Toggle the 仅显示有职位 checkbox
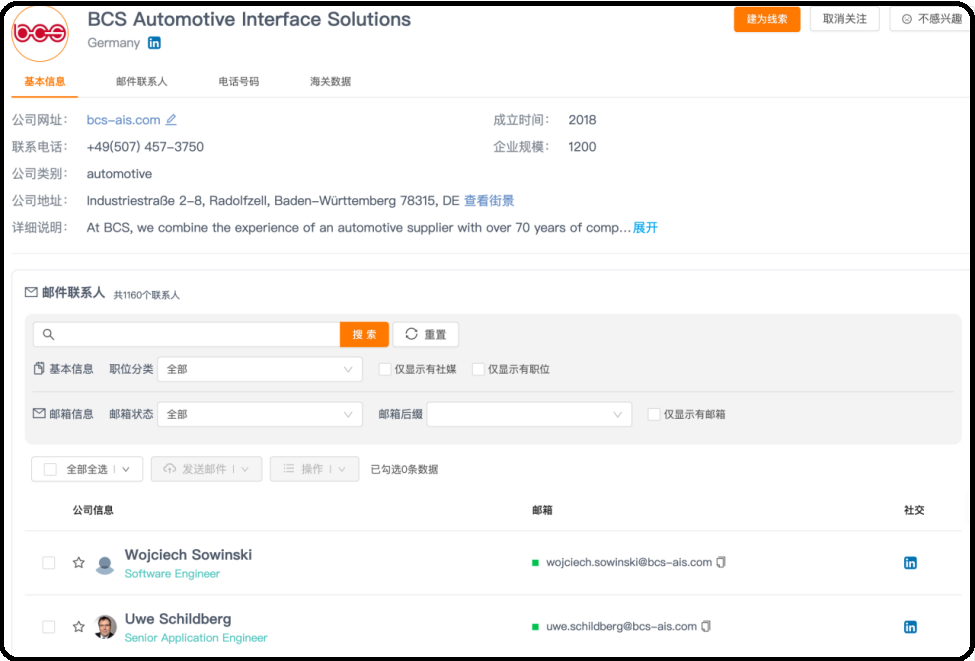Screen dimensions: 975x661 [x=478, y=369]
